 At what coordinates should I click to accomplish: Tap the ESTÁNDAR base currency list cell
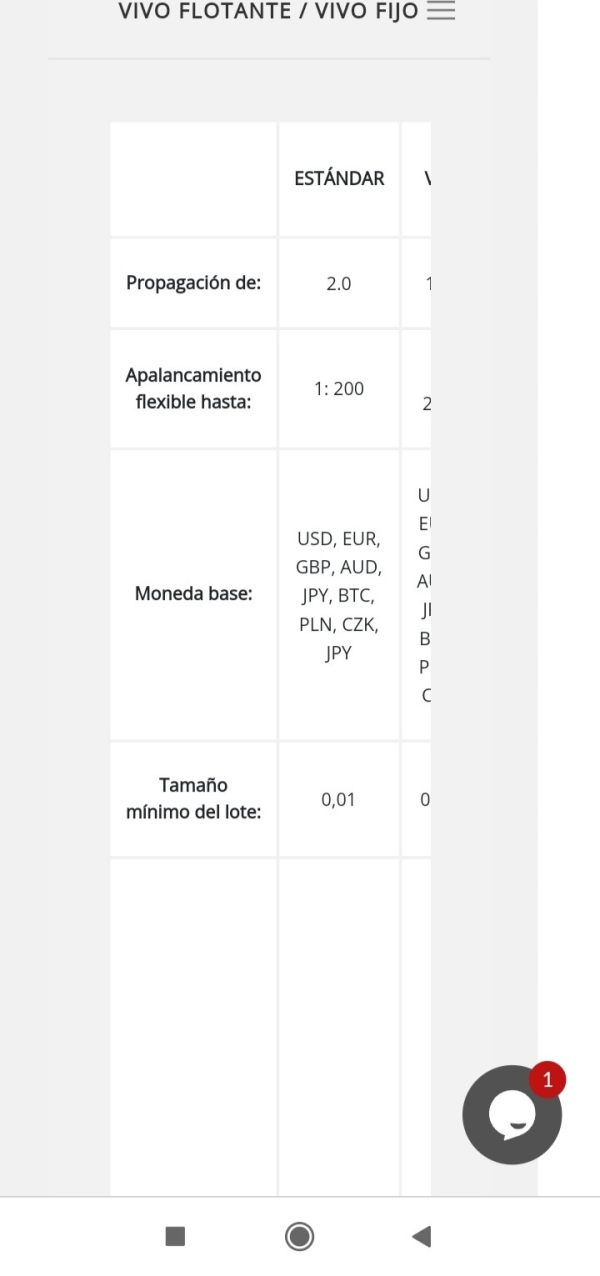coord(339,595)
